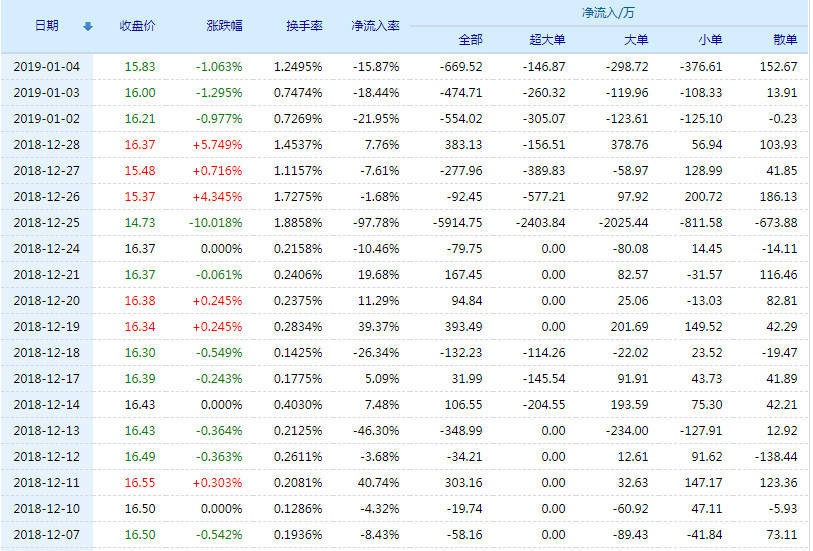Sort by the 收盘价 column header
Viewport: 813px width, 551px height.
137,26
